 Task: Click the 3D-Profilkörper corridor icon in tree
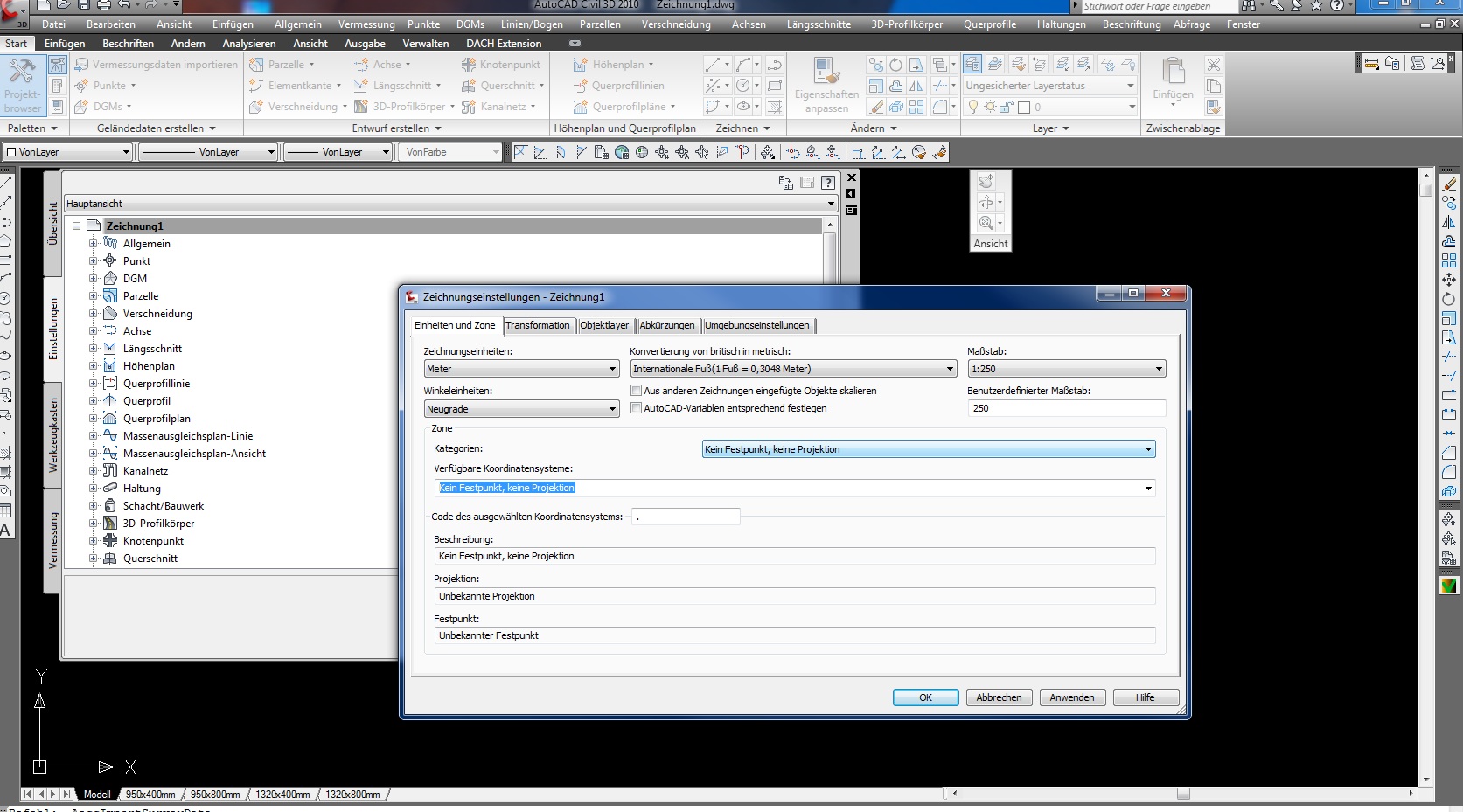click(110, 523)
